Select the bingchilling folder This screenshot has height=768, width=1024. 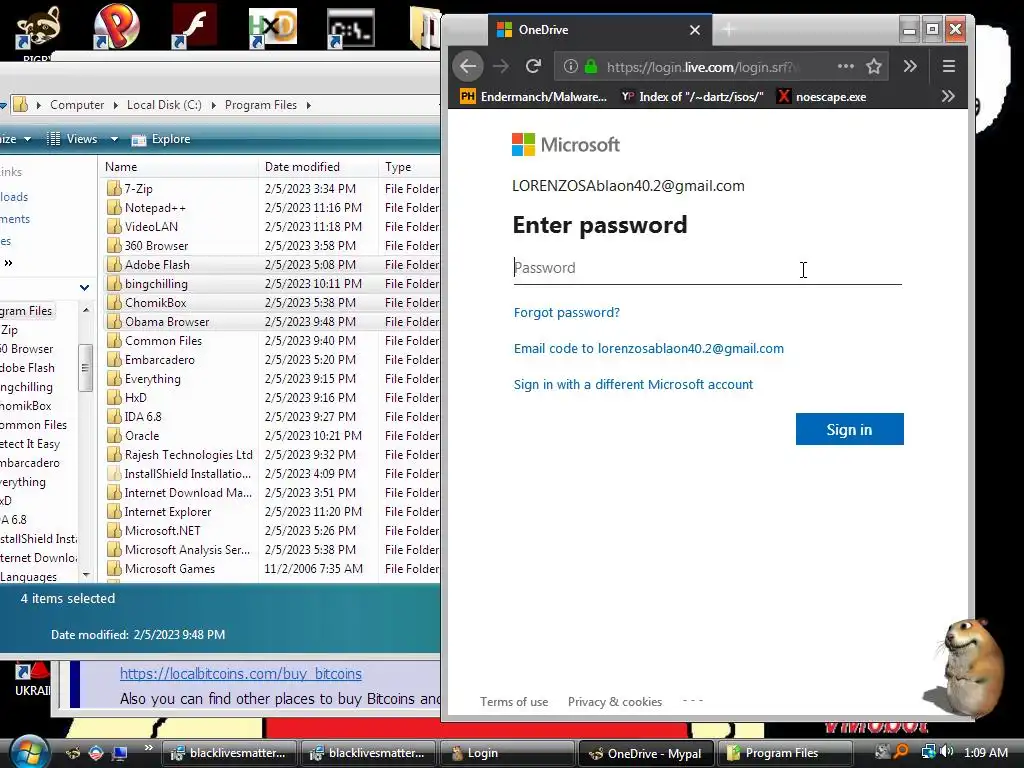pyautogui.click(x=156, y=283)
